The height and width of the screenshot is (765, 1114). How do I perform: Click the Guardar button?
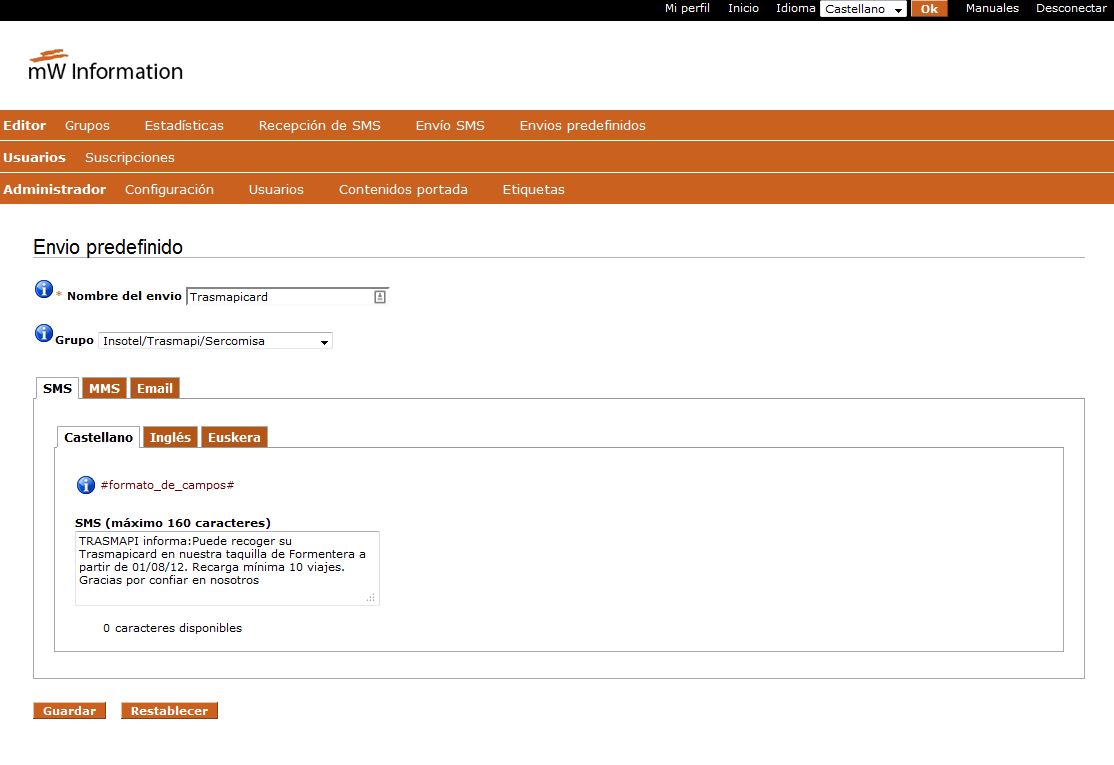click(x=70, y=711)
